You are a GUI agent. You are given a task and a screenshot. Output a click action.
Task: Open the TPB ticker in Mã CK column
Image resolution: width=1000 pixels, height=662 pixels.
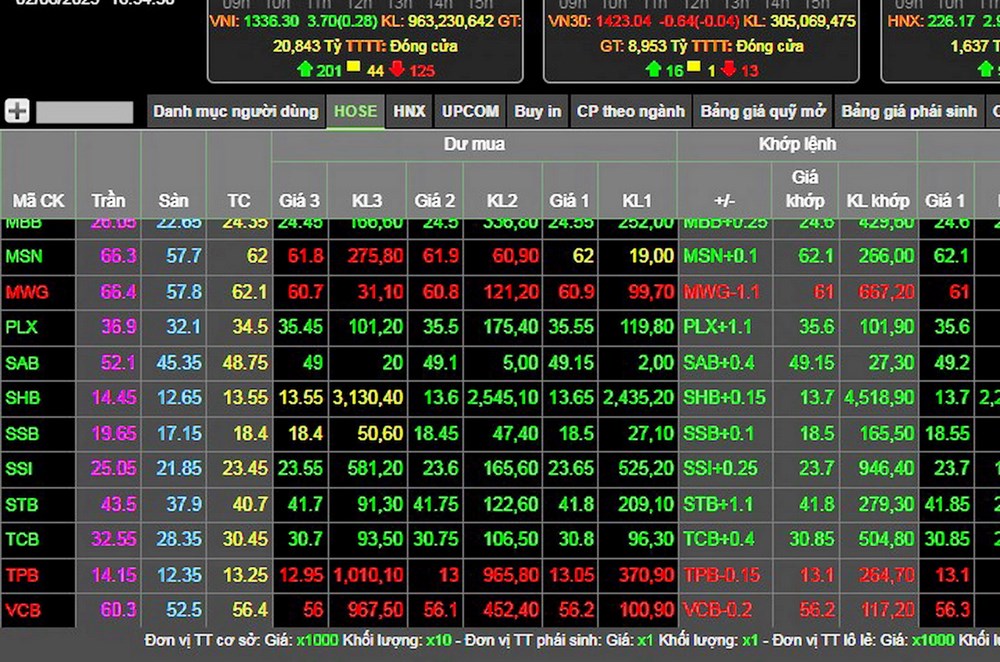coord(22,575)
